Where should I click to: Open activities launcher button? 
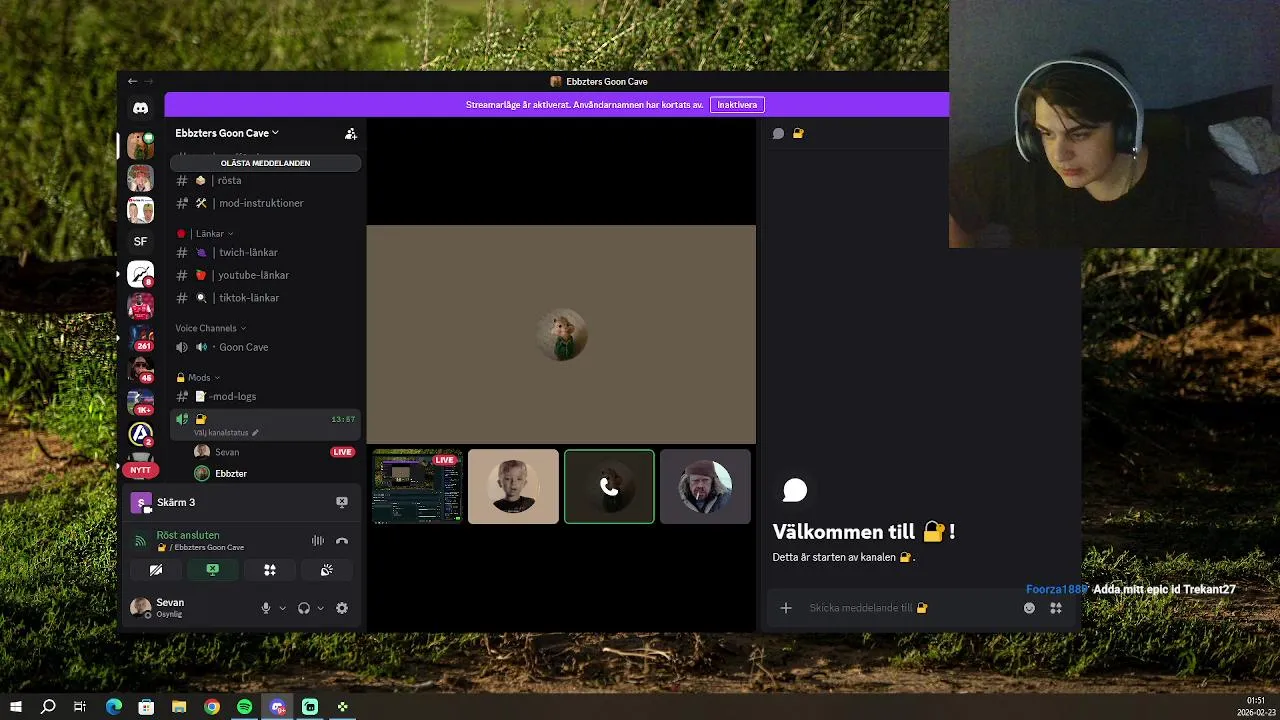click(270, 570)
